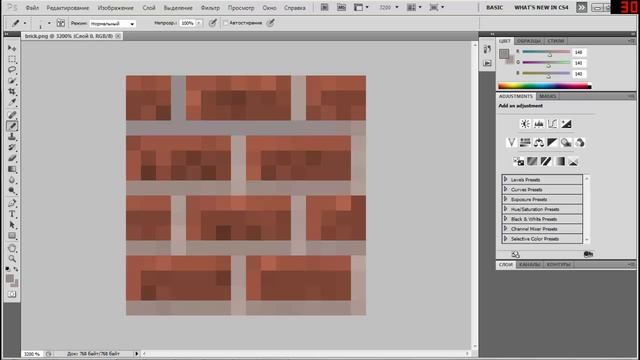This screenshot has width=640, height=360.
Task: Select the Type tool
Action: [x=12, y=214]
